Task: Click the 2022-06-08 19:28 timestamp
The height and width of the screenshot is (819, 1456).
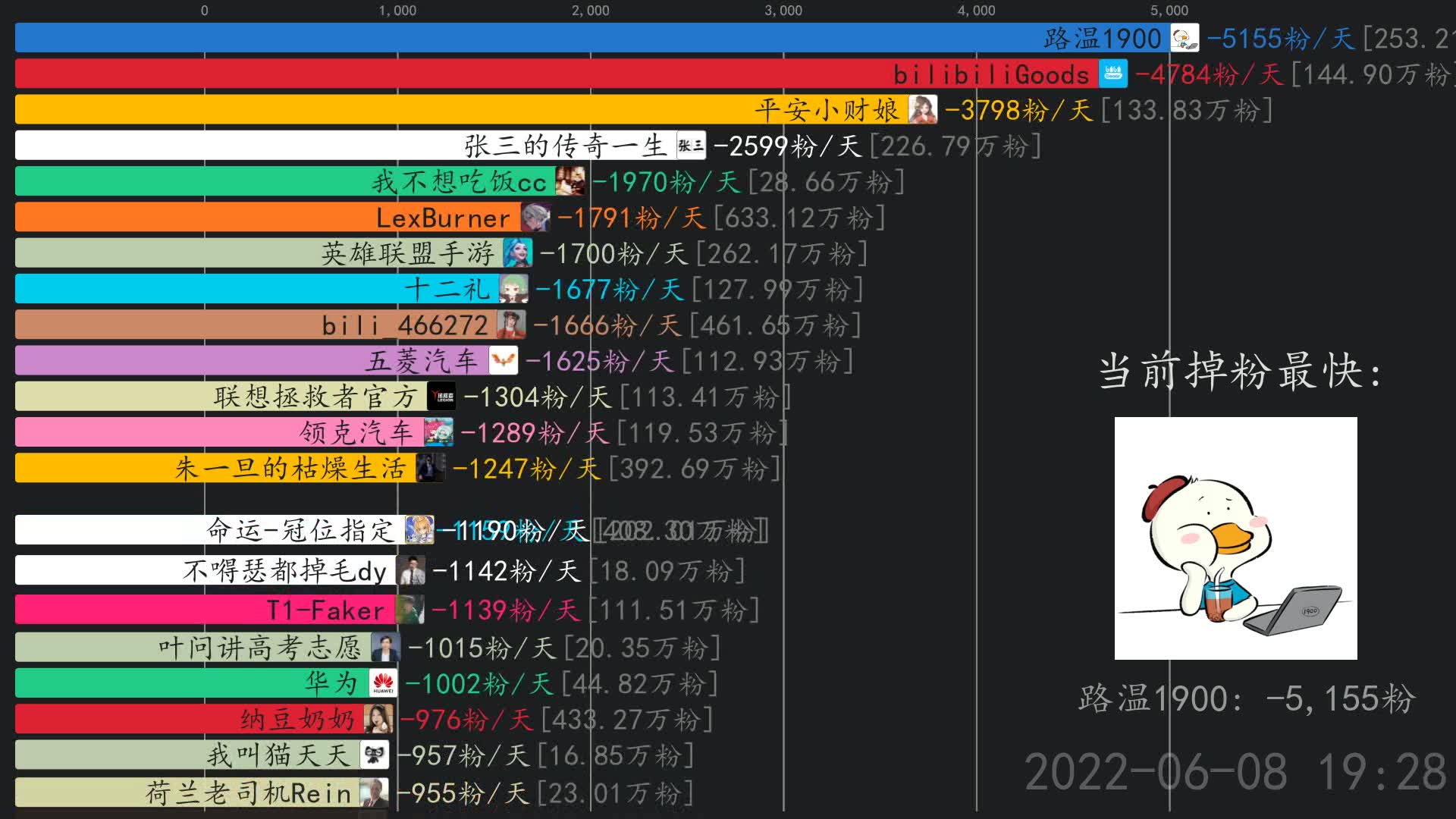Action: click(1235, 772)
